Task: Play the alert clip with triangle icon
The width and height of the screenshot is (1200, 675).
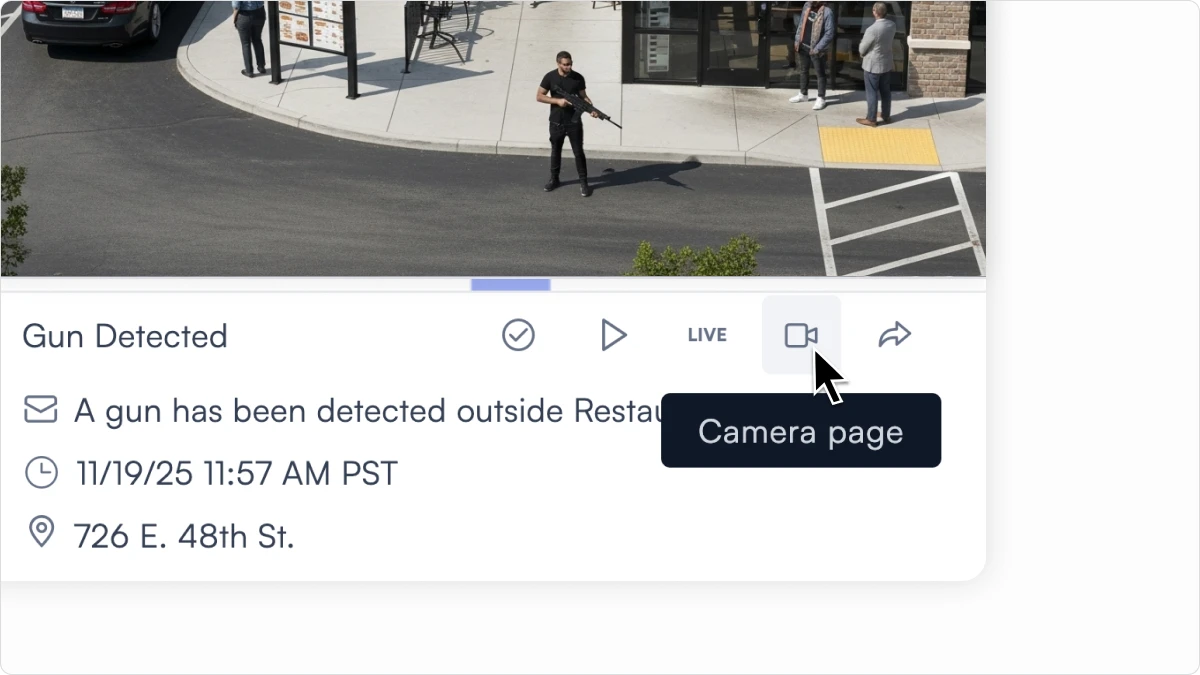Action: (613, 335)
